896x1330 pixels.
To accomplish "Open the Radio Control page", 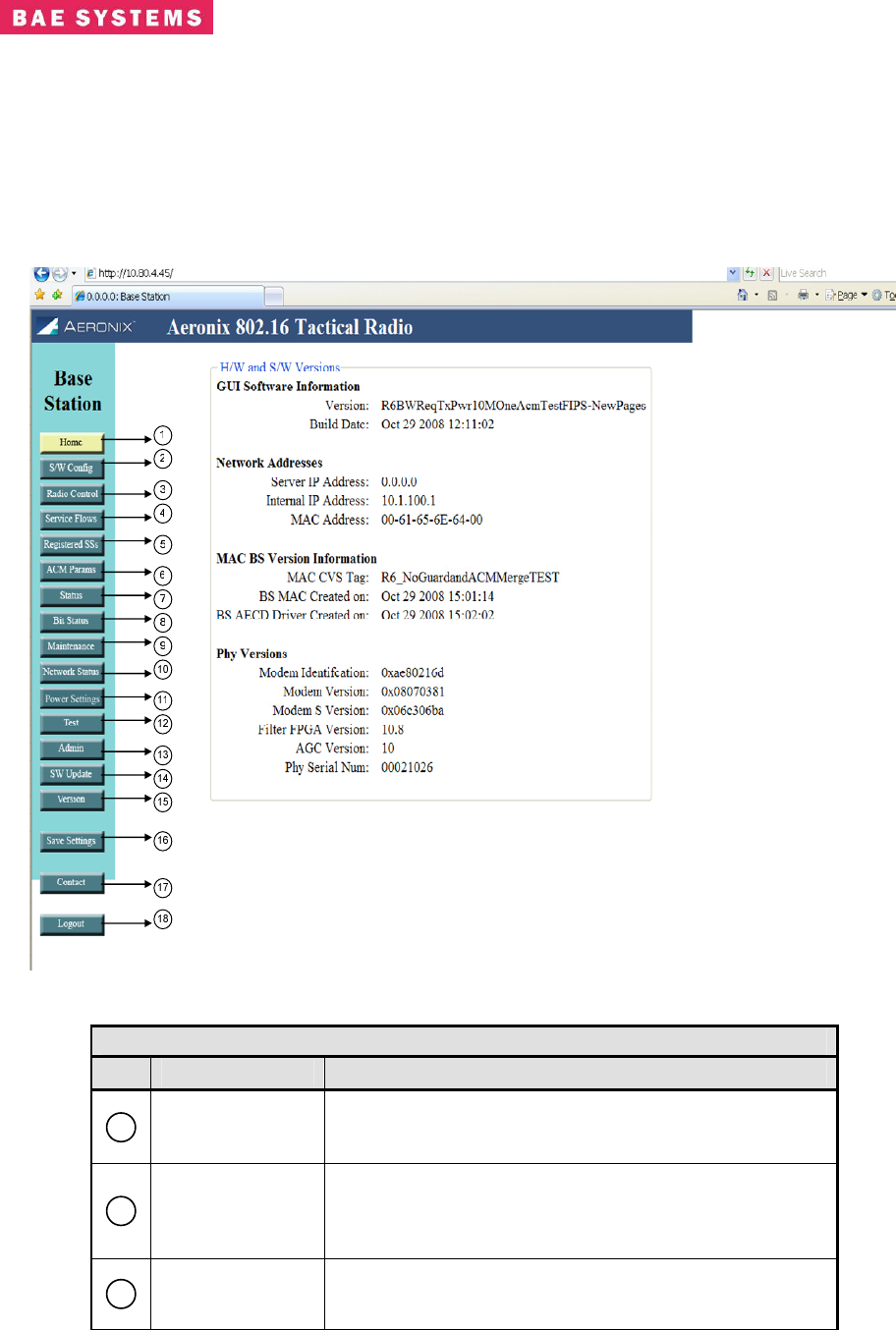I will click(71, 493).
